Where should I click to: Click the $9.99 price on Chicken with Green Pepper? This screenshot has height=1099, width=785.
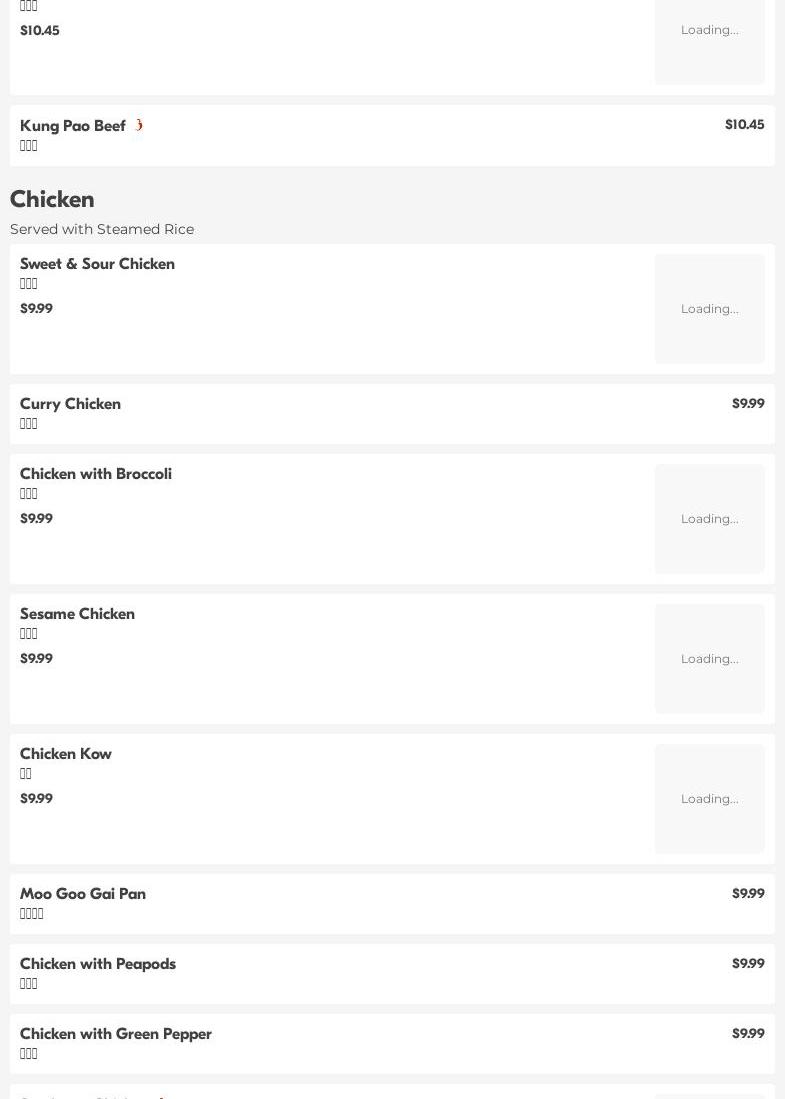748,1034
